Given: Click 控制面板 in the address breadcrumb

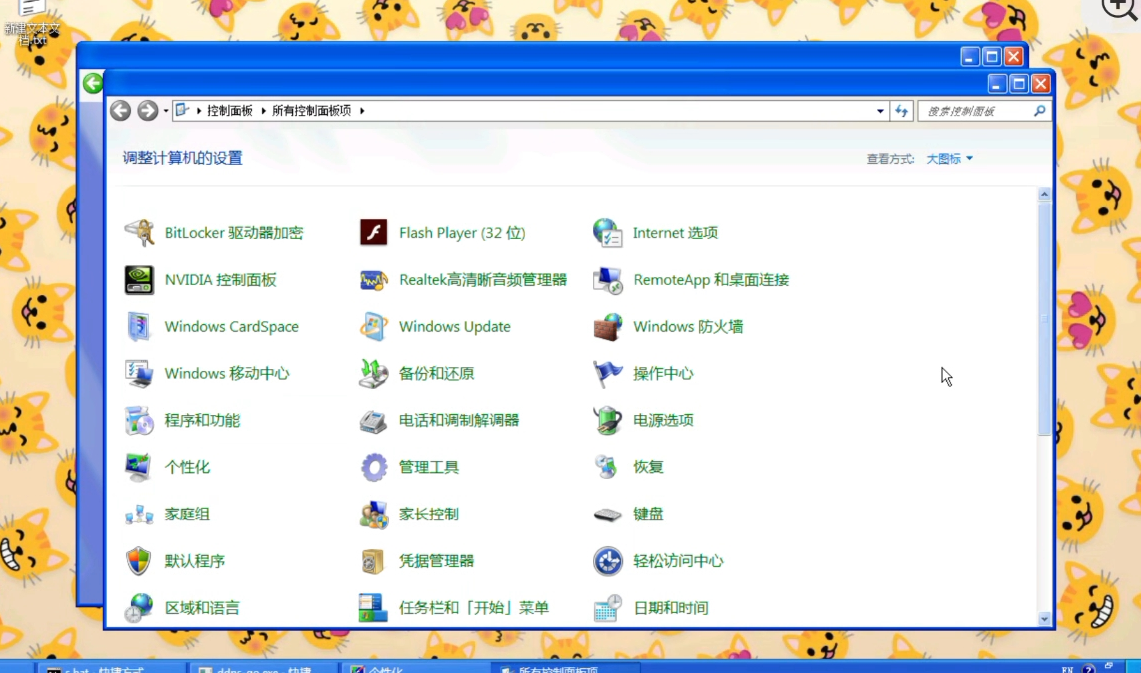Looking at the screenshot, I should [230, 111].
